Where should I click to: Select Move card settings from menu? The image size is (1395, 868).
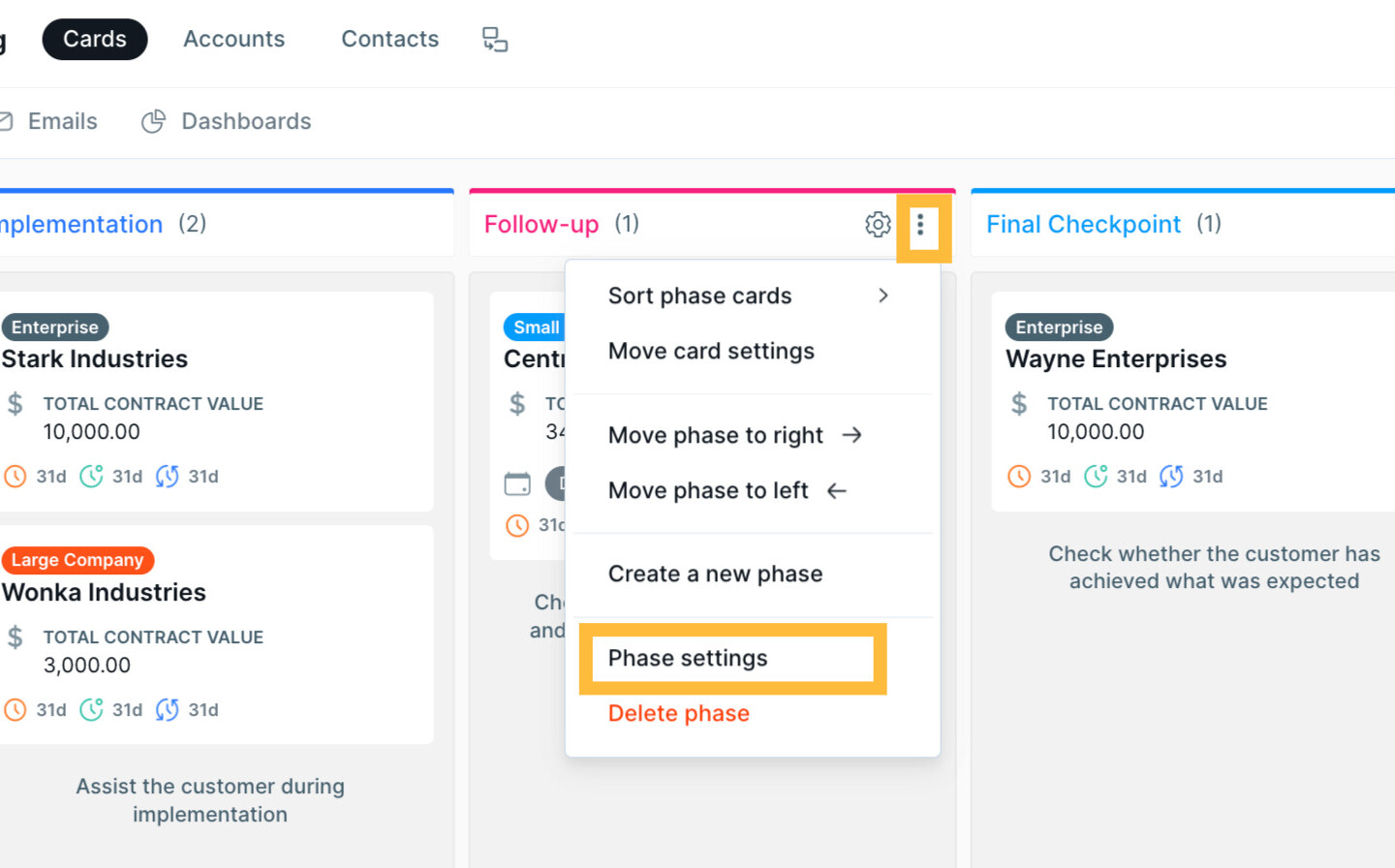tap(711, 351)
